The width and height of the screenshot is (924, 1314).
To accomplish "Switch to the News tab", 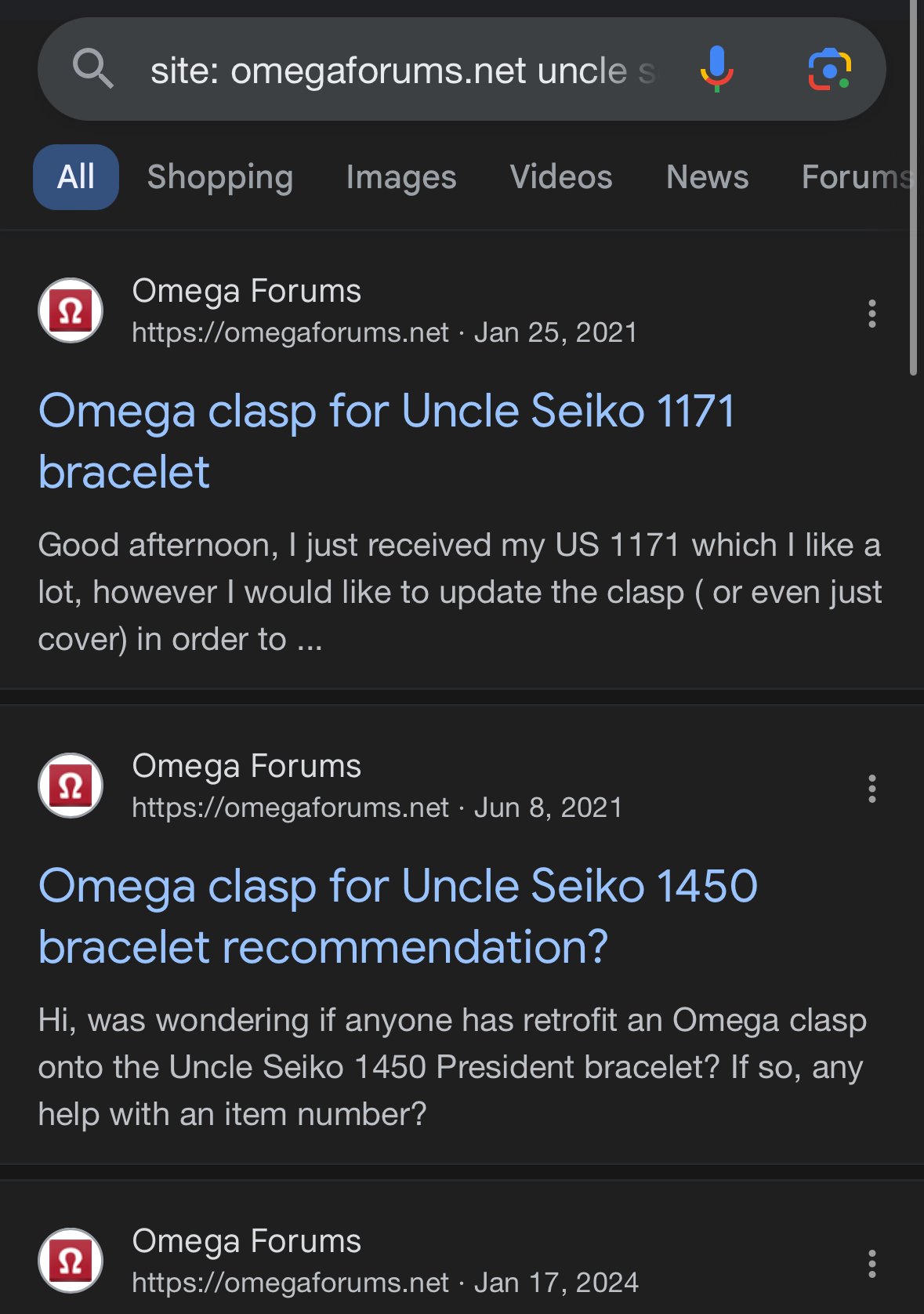I will [707, 177].
